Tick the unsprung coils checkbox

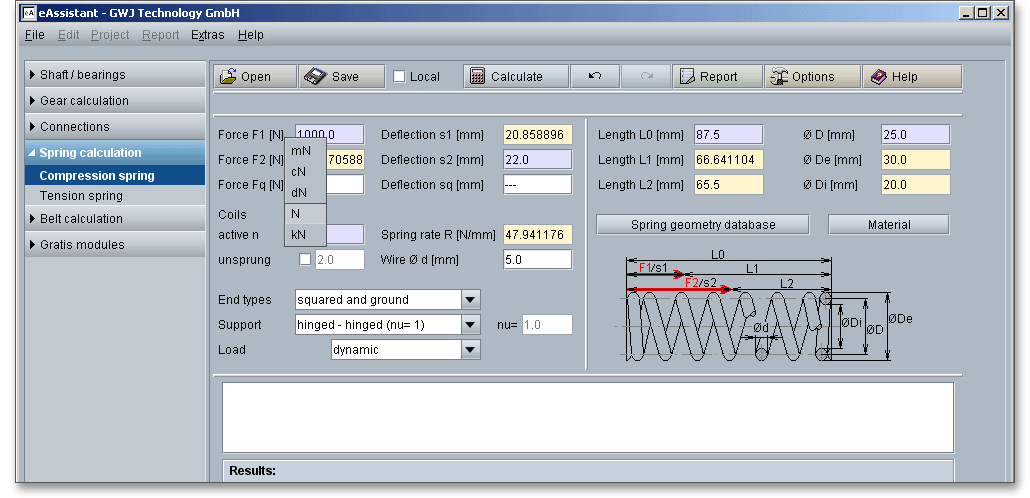coord(306,260)
